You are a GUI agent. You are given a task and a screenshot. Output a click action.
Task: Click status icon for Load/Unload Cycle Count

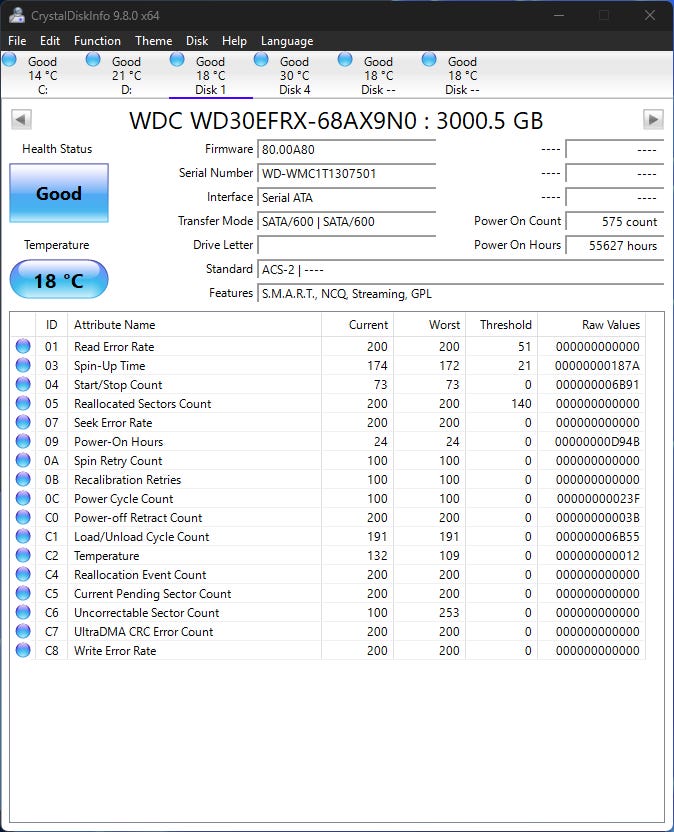click(23, 536)
